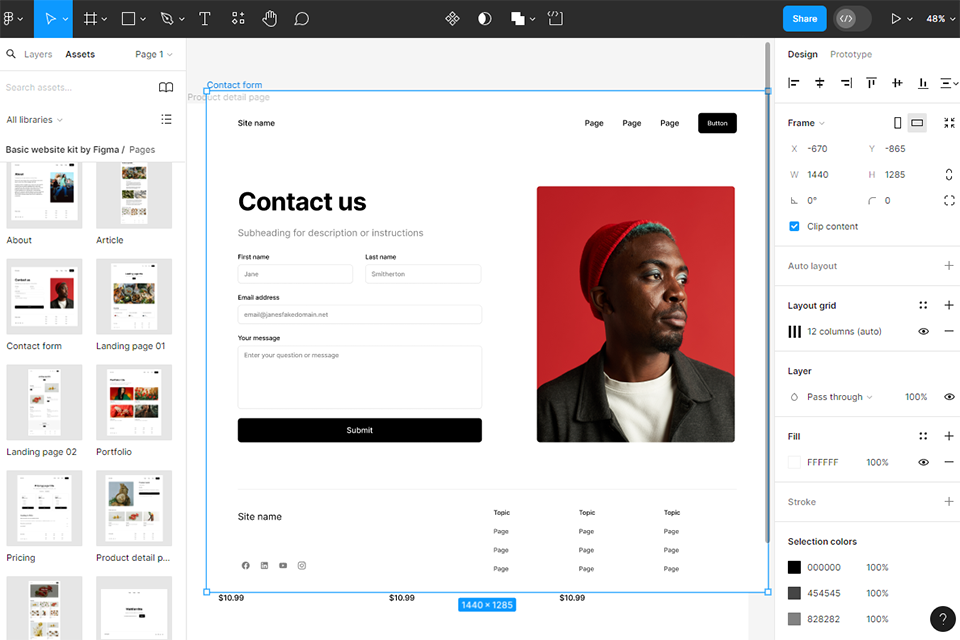This screenshot has width=960, height=640.
Task: Expand the Page 1 dropdown
Action: click(154, 55)
